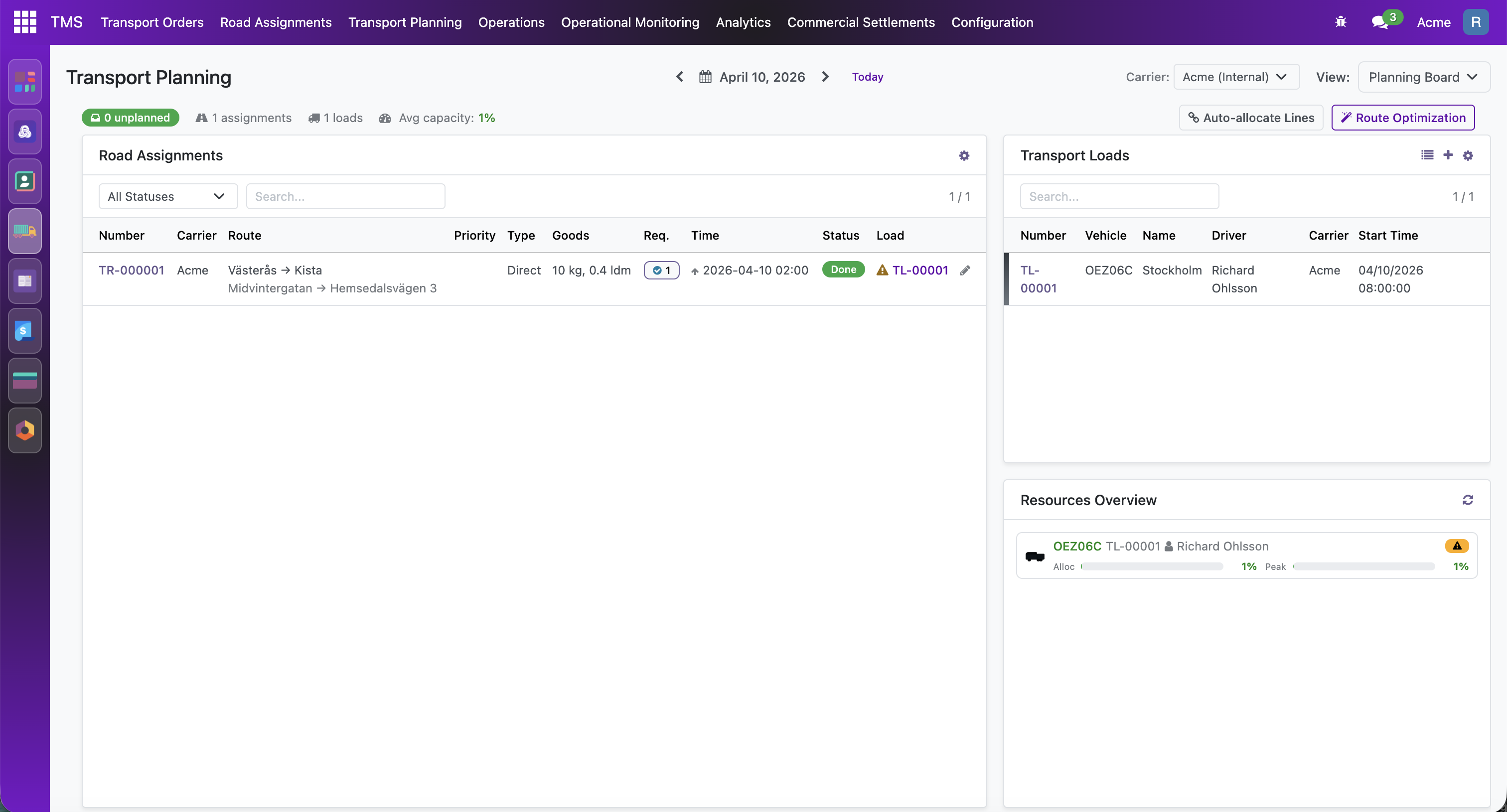
Task: Click the bug debug icon
Action: click(x=1340, y=22)
